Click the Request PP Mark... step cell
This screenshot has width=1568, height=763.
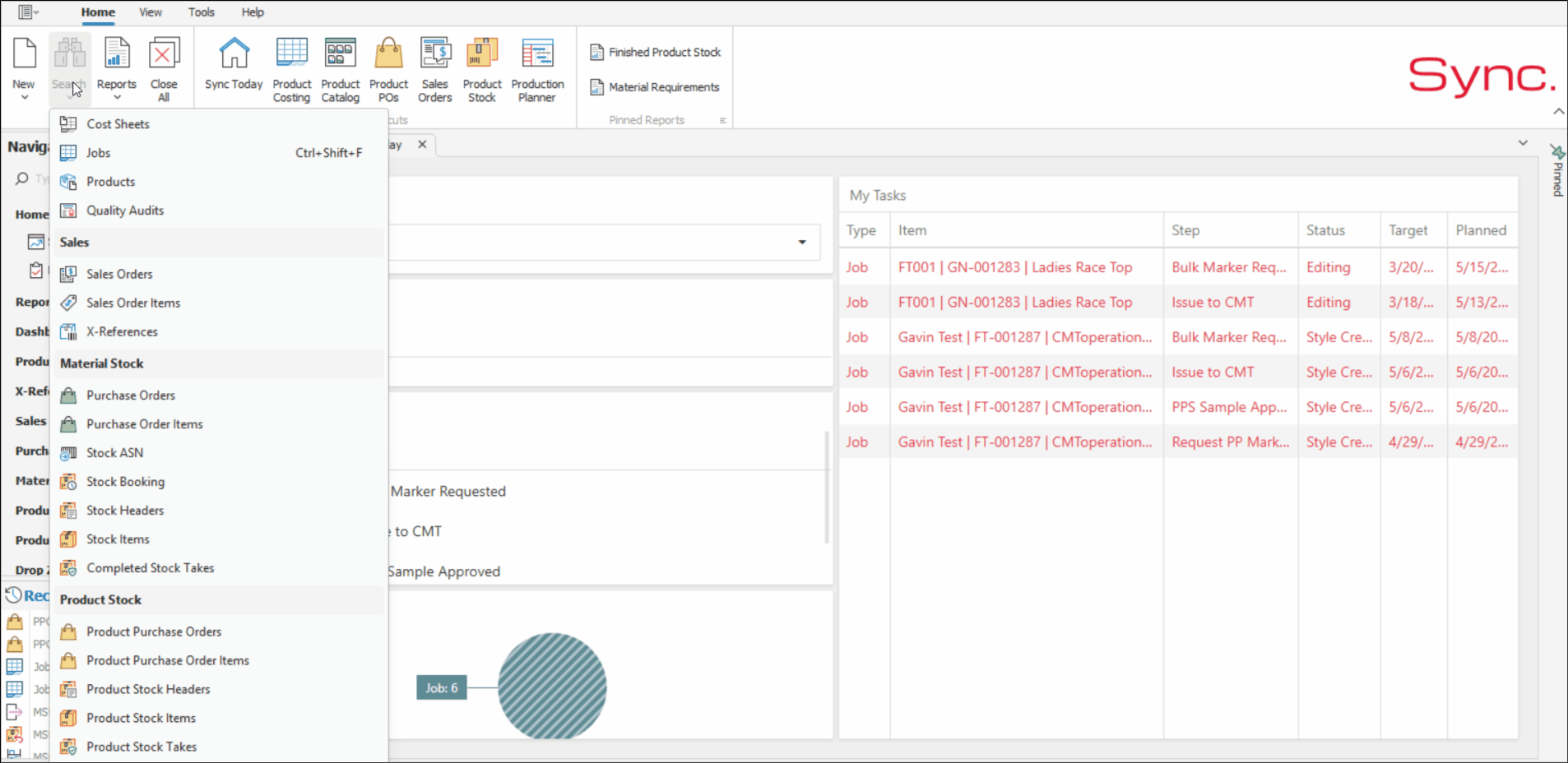click(x=1231, y=442)
